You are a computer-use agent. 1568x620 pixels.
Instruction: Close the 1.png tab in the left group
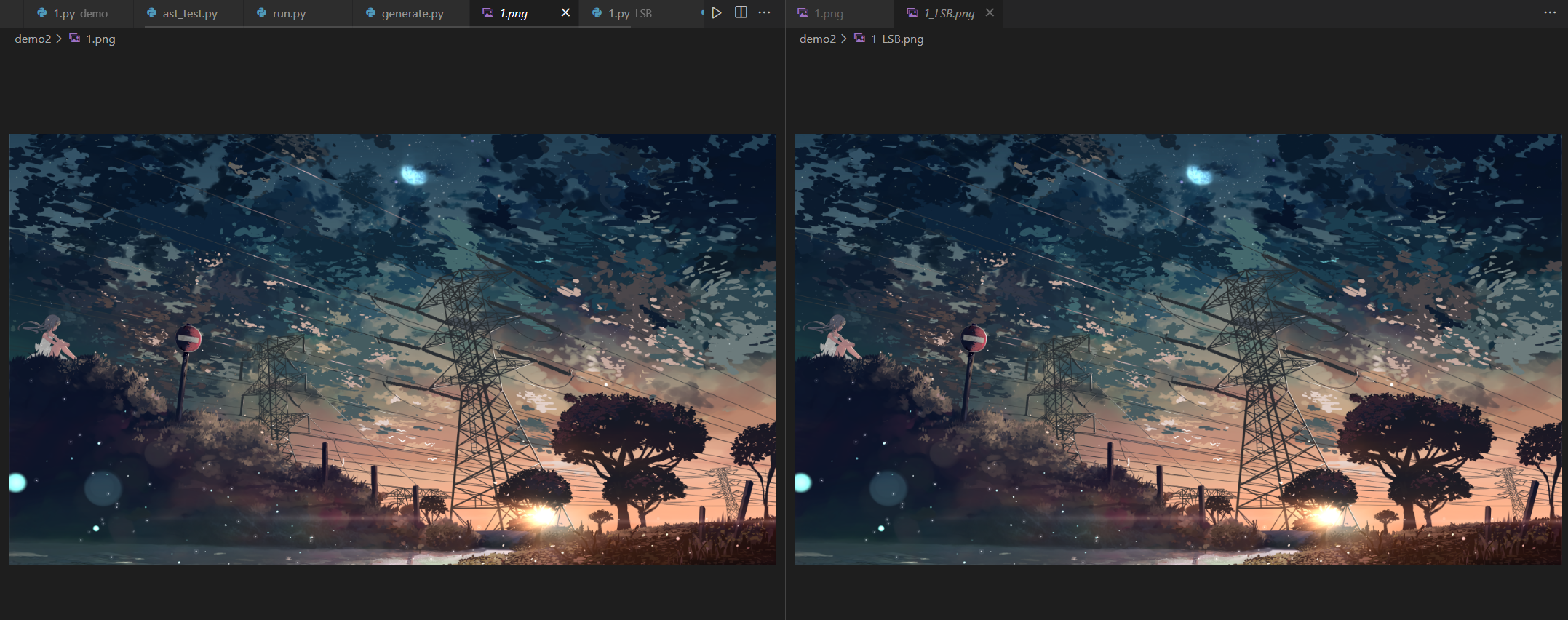coord(565,13)
